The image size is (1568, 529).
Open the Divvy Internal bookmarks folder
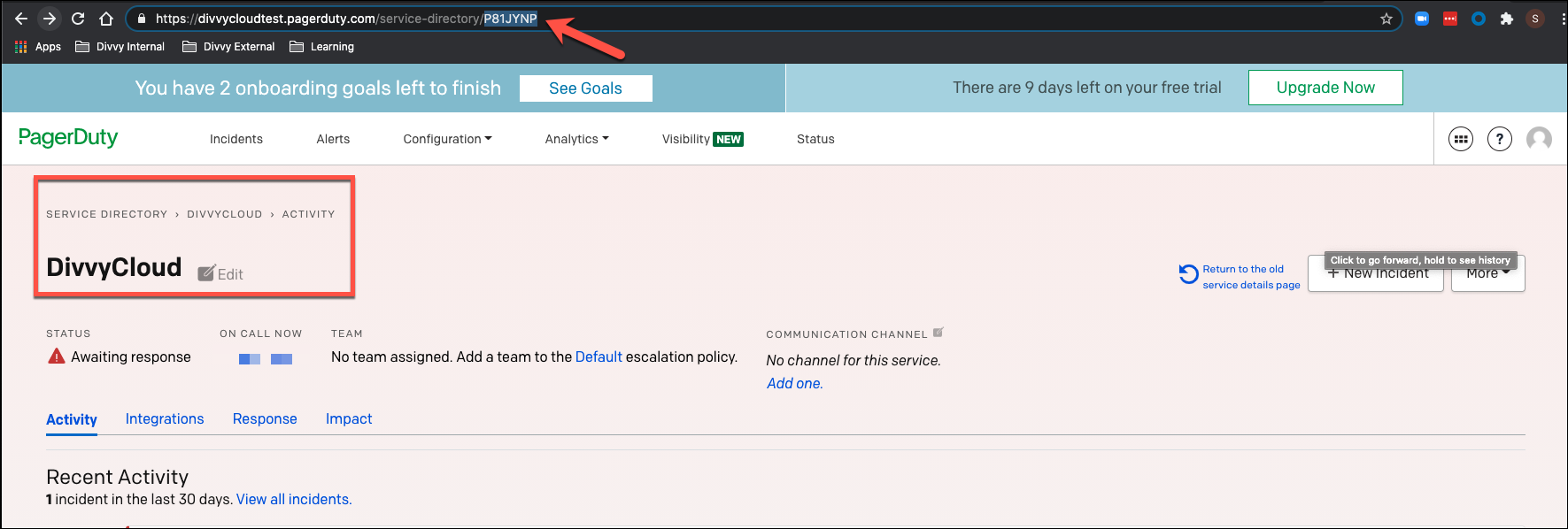click(x=120, y=47)
